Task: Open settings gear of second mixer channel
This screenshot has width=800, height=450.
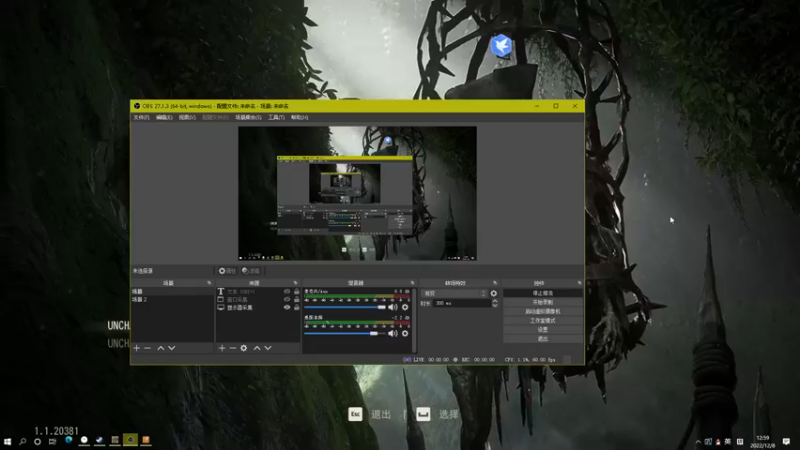Action: pos(405,333)
